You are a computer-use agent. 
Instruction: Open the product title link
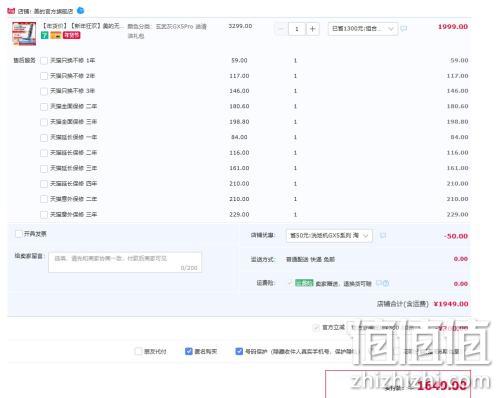coord(82,26)
